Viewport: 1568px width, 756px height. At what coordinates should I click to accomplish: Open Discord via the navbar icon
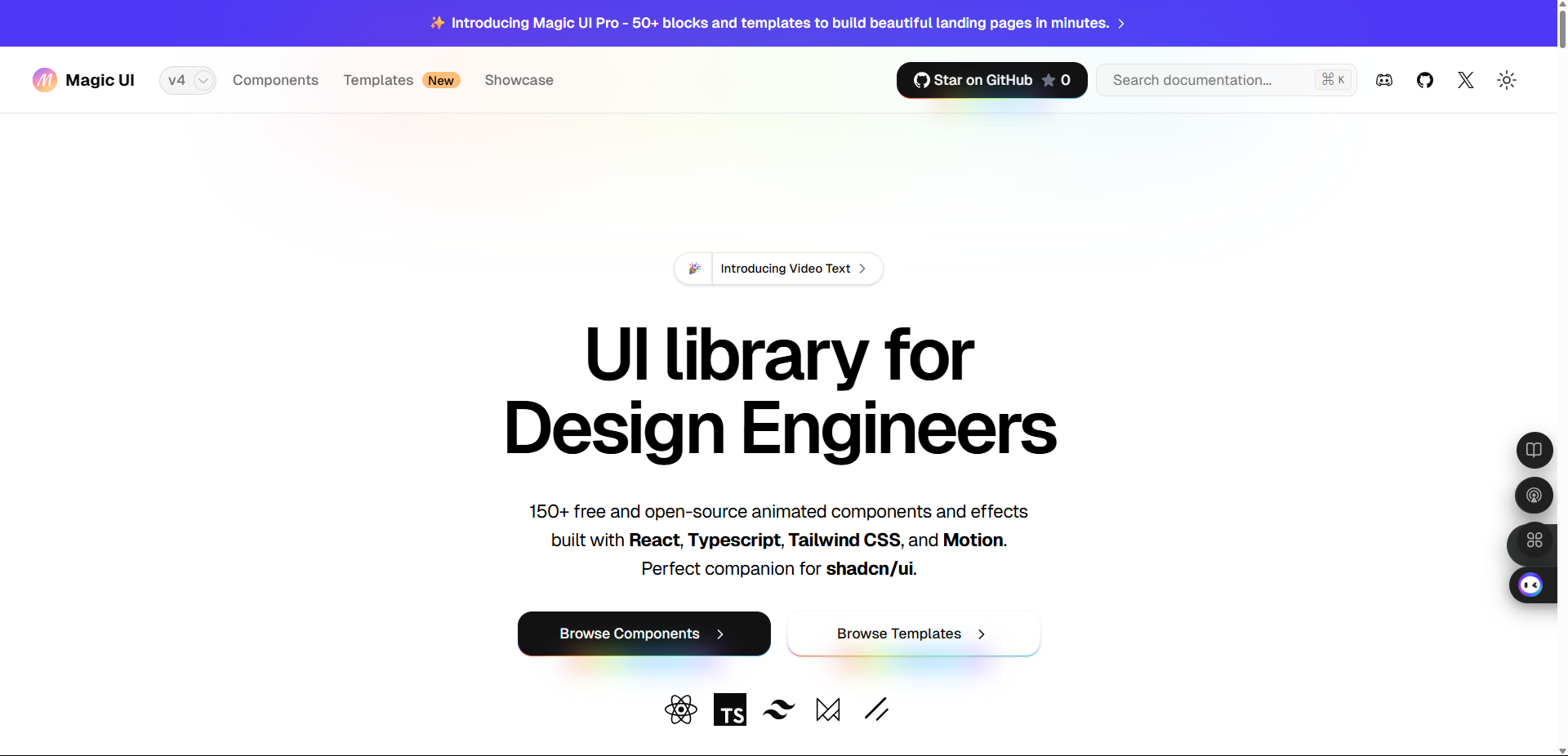coord(1383,80)
